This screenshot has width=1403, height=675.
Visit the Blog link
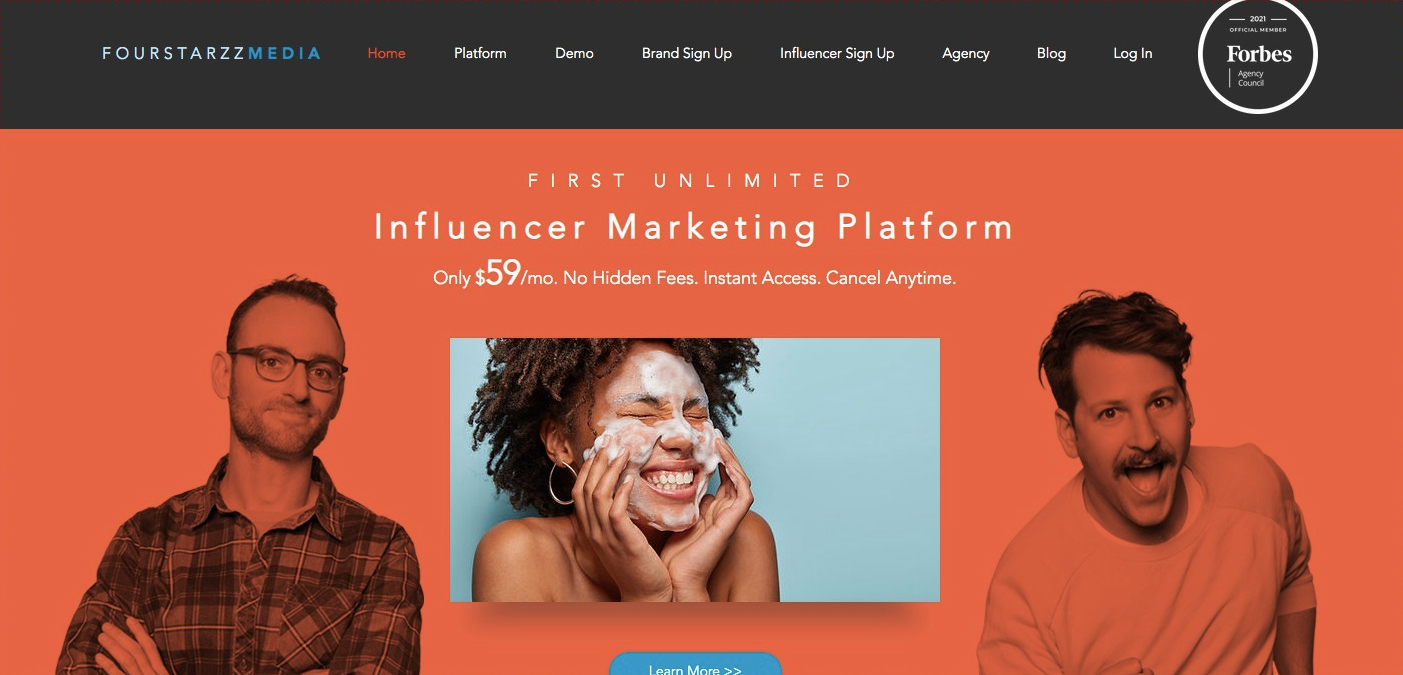coord(1051,53)
